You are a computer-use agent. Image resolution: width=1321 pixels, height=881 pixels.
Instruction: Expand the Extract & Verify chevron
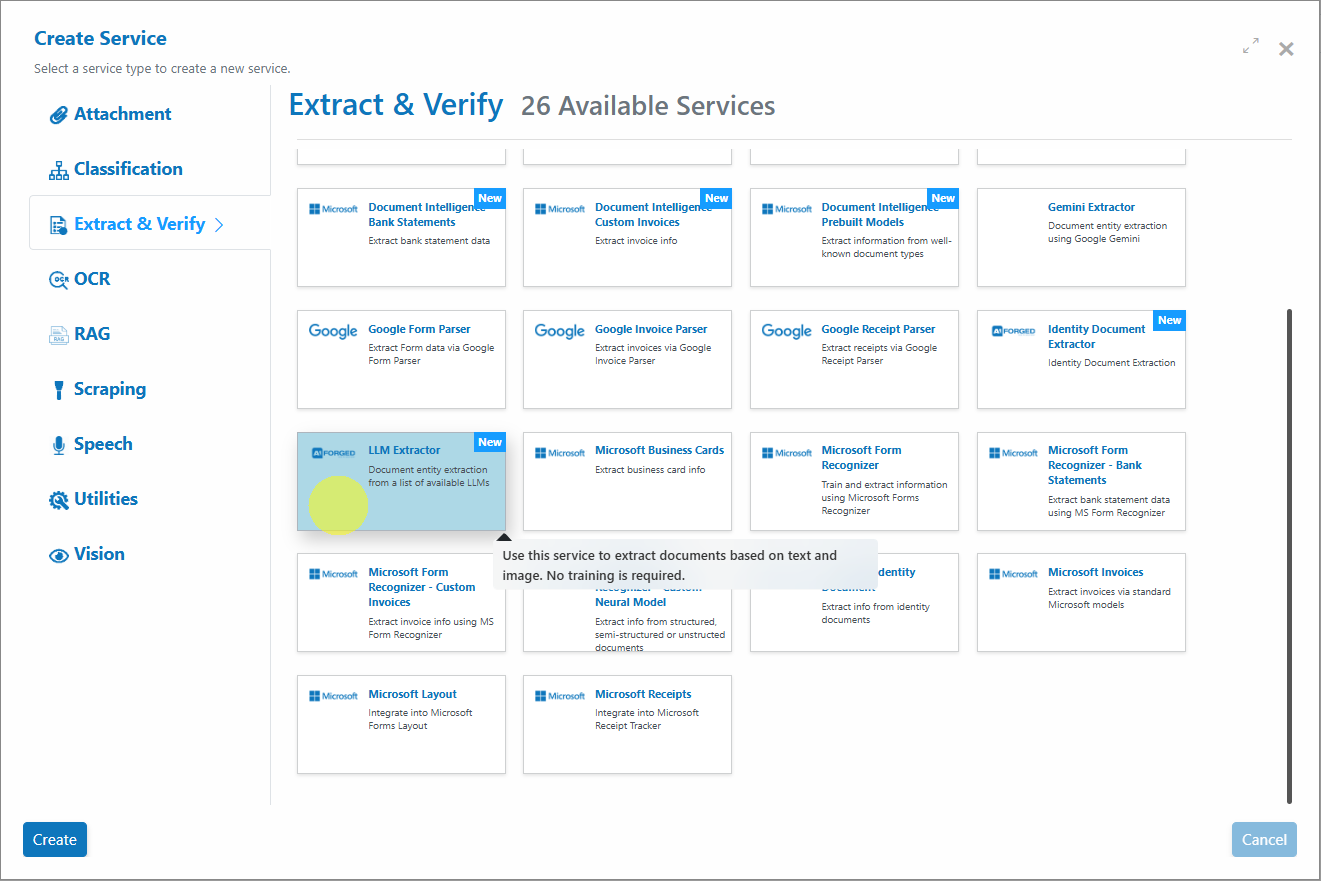click(219, 224)
